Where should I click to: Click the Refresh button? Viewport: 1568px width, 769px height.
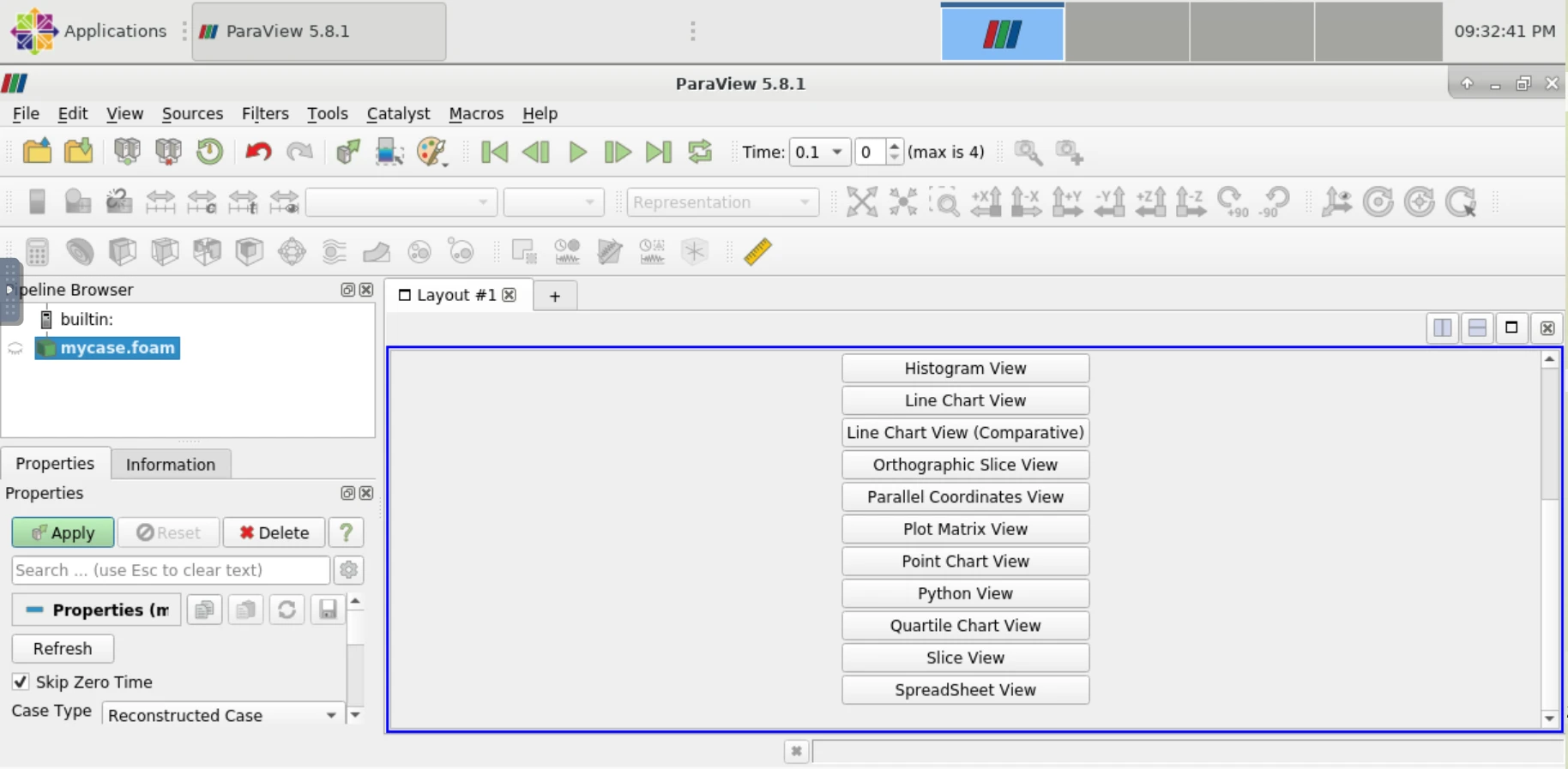click(63, 649)
